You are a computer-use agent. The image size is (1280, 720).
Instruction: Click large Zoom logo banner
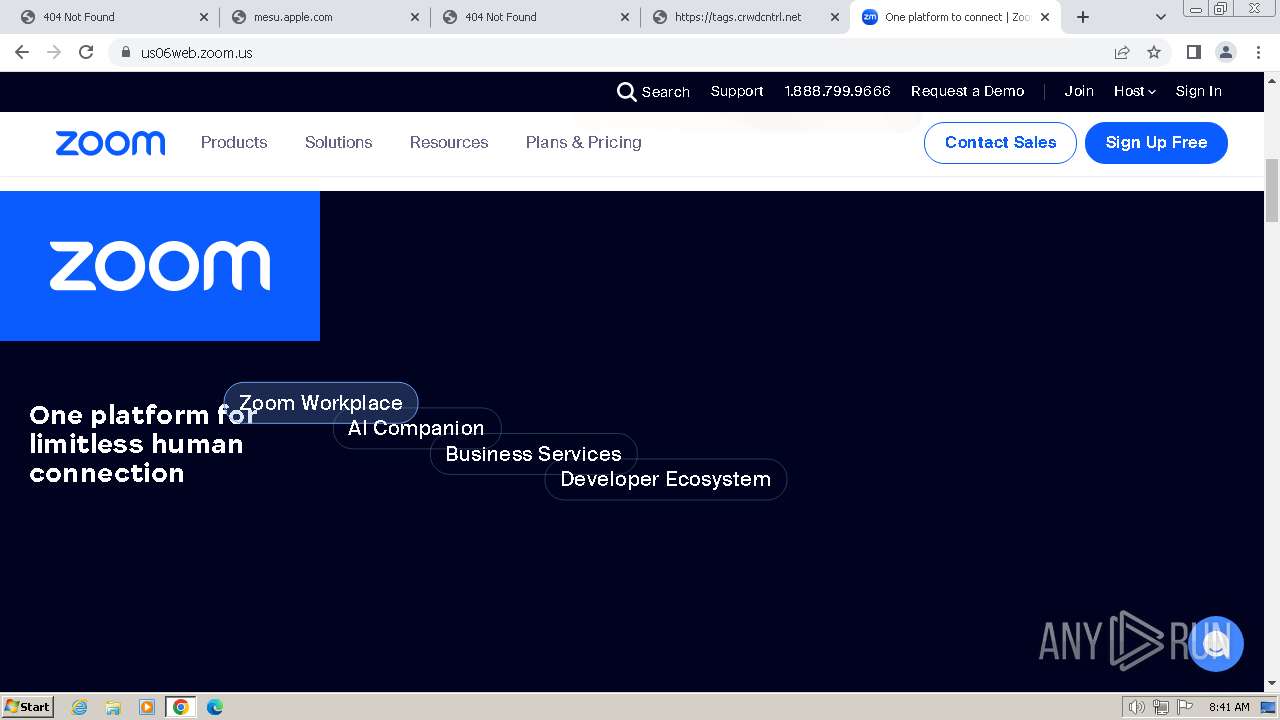click(x=160, y=266)
